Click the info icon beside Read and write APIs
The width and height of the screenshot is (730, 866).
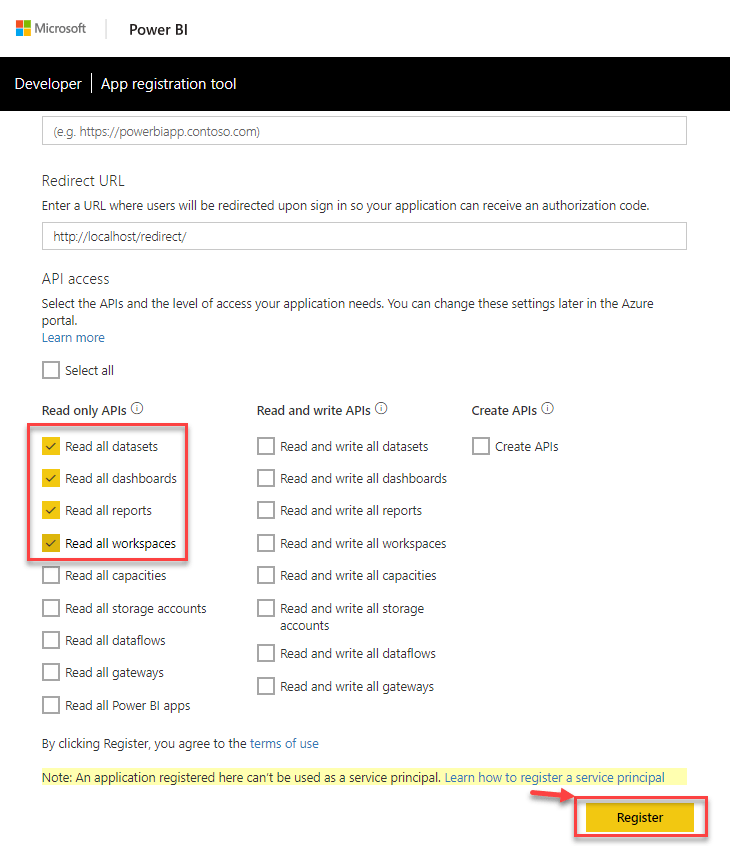click(381, 409)
